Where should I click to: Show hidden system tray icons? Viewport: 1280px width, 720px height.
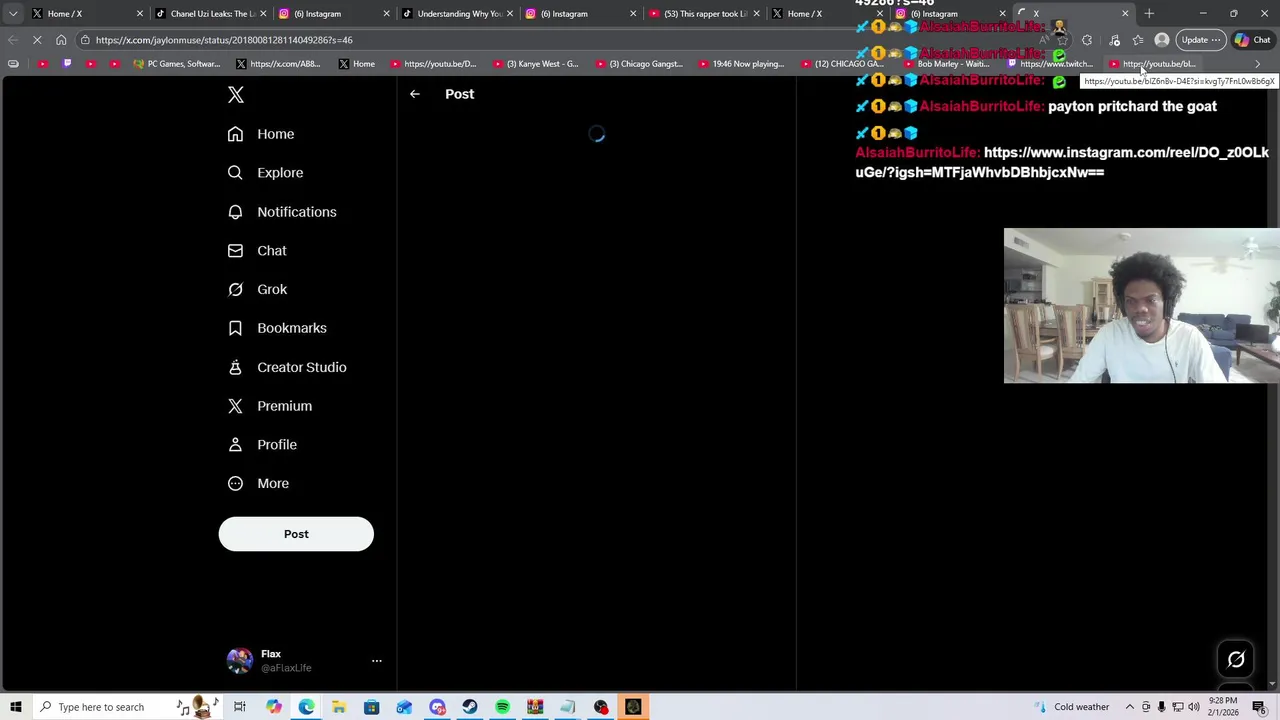(x=1130, y=707)
